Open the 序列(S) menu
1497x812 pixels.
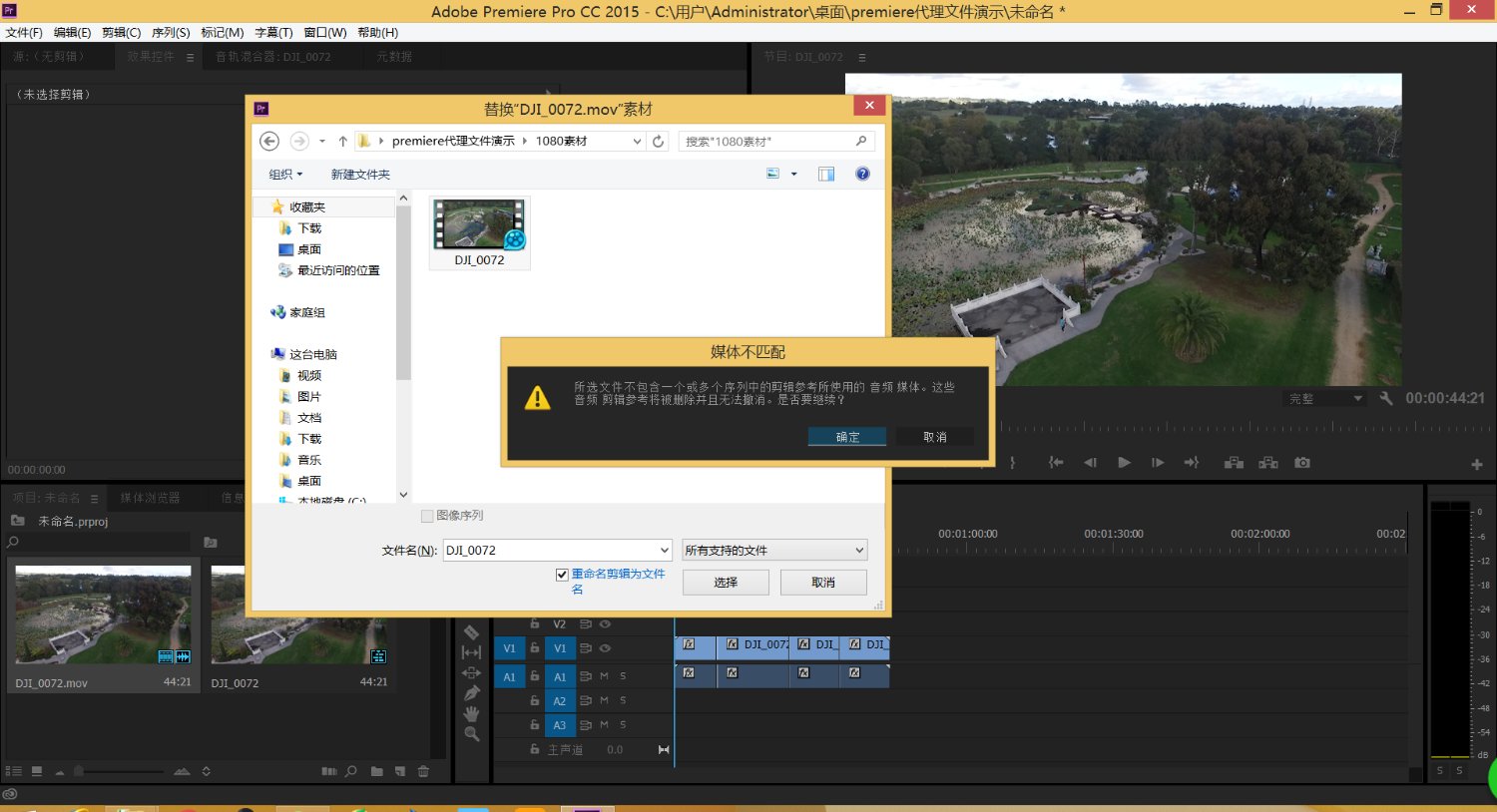tap(171, 33)
